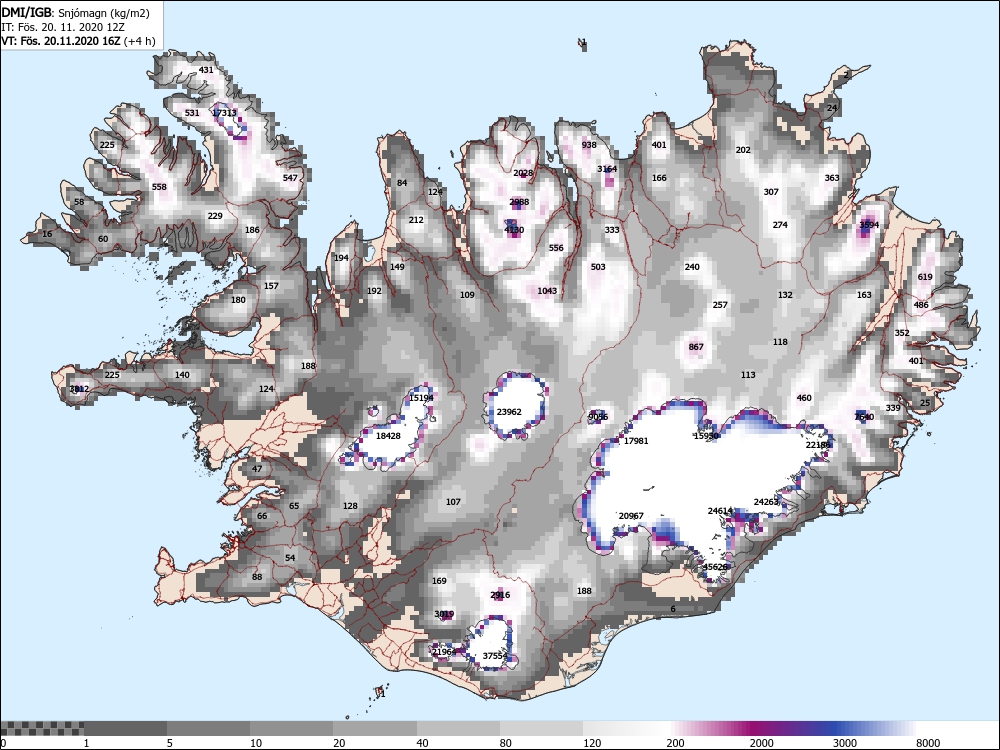The width and height of the screenshot is (1000, 750).
Task: Pick legend swatch between 1 and 5
Action: (x=125, y=728)
